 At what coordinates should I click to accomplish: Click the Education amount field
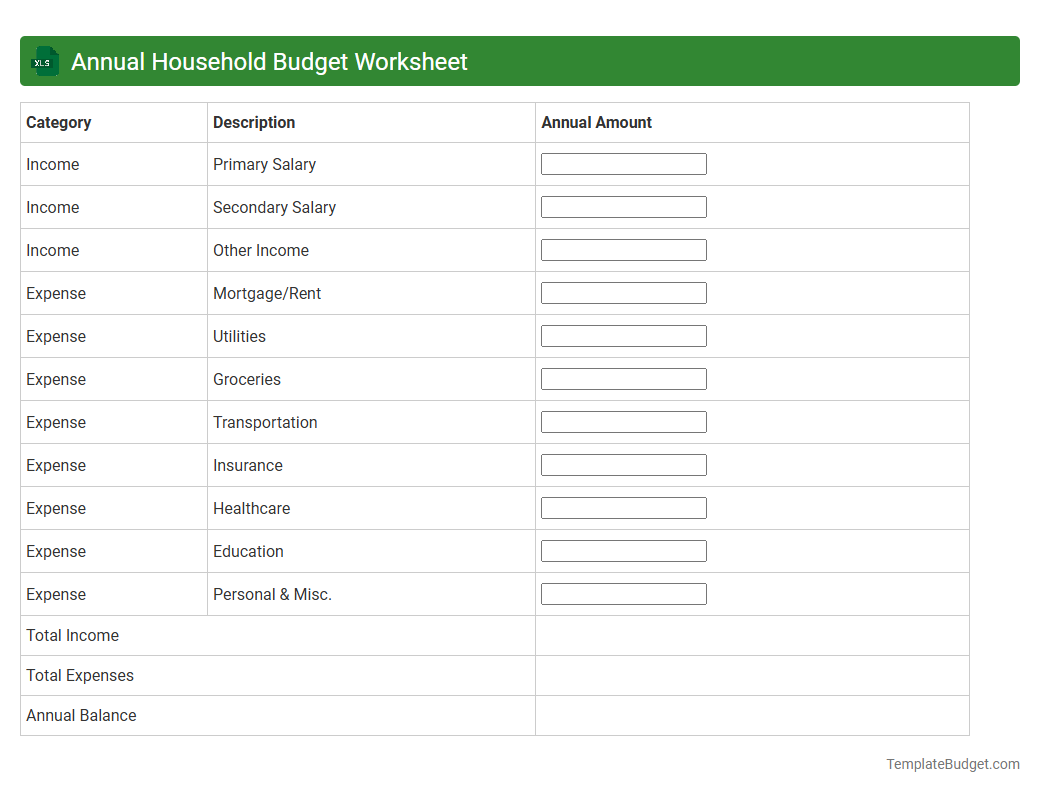point(623,550)
